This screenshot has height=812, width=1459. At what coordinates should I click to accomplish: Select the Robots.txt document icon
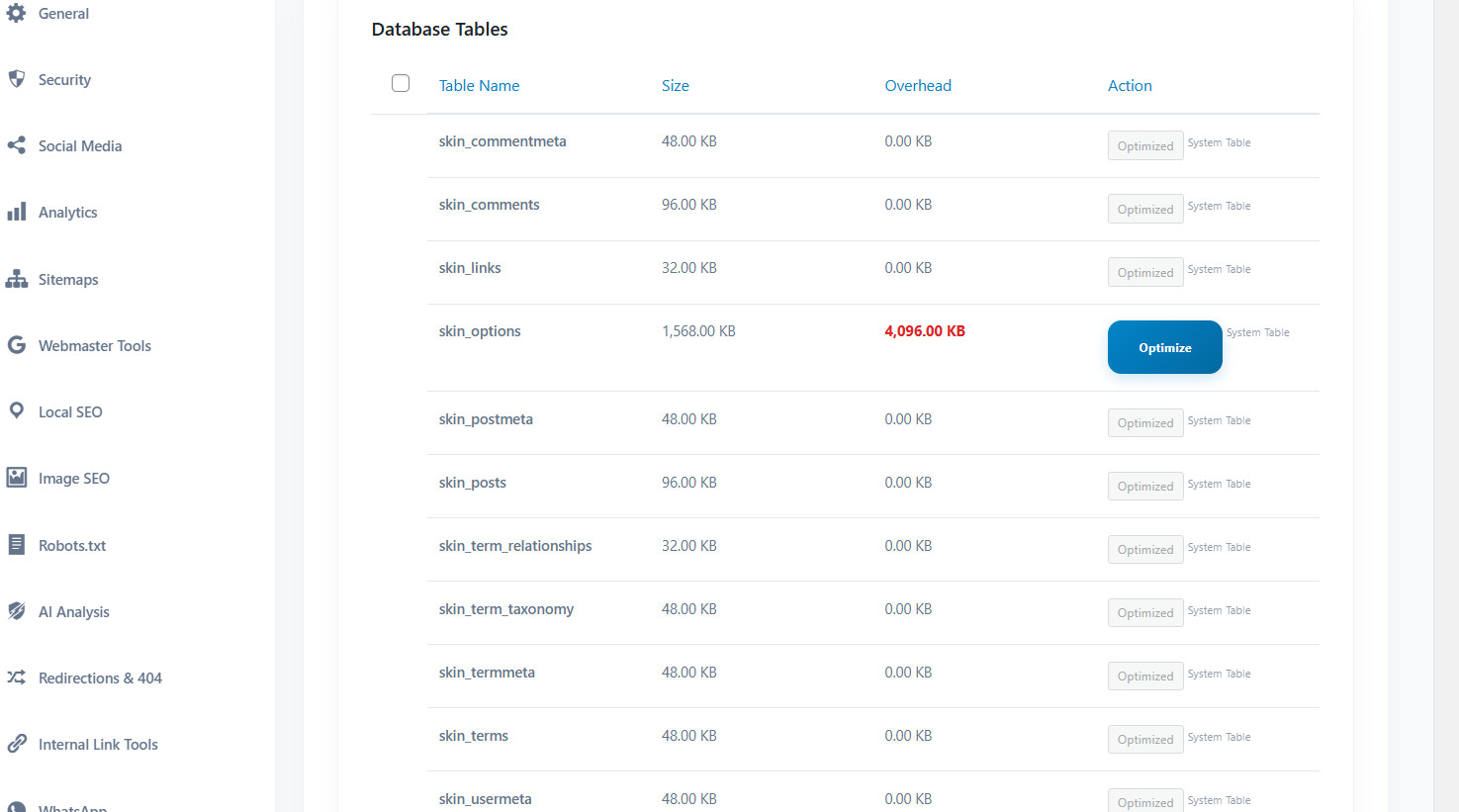coord(16,545)
